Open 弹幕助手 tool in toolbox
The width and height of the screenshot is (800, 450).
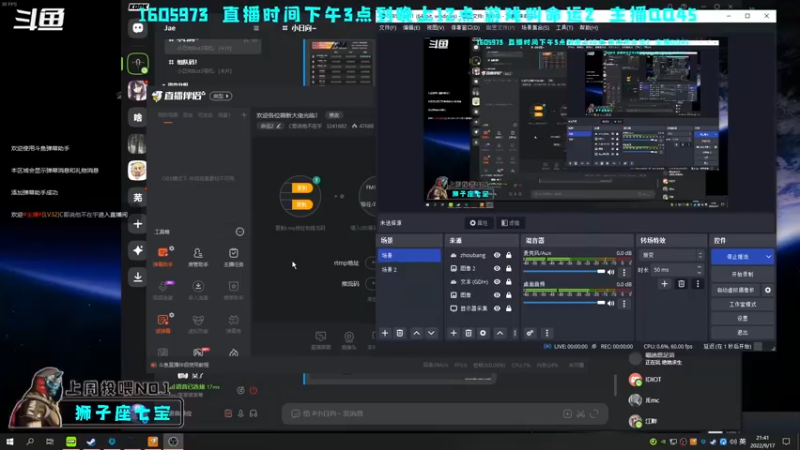coord(163,257)
